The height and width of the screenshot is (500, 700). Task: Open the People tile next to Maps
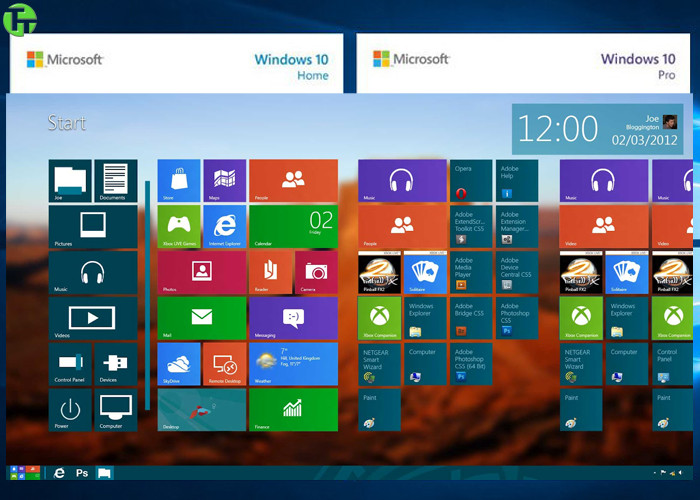[x=293, y=181]
